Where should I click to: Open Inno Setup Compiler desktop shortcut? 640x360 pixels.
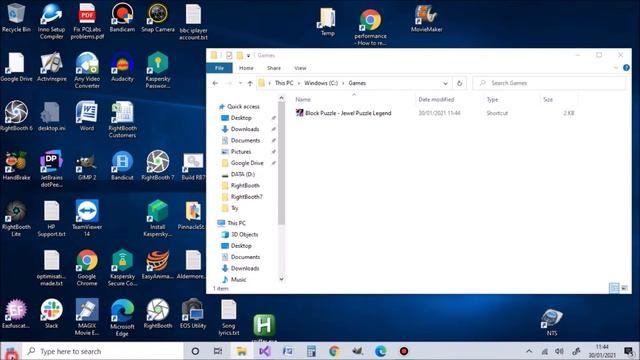(x=51, y=21)
